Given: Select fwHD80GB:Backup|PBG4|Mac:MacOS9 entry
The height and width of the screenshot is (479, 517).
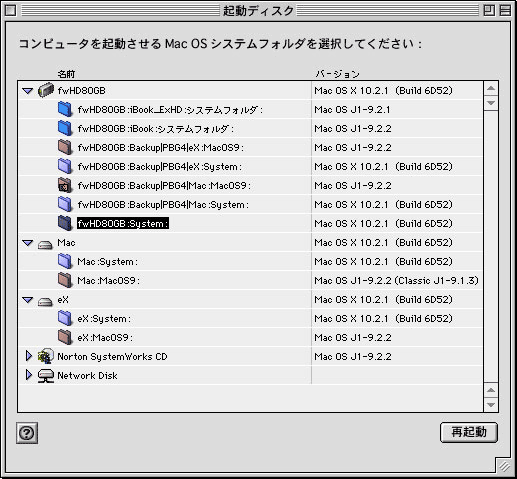Looking at the screenshot, I should [x=164, y=186].
